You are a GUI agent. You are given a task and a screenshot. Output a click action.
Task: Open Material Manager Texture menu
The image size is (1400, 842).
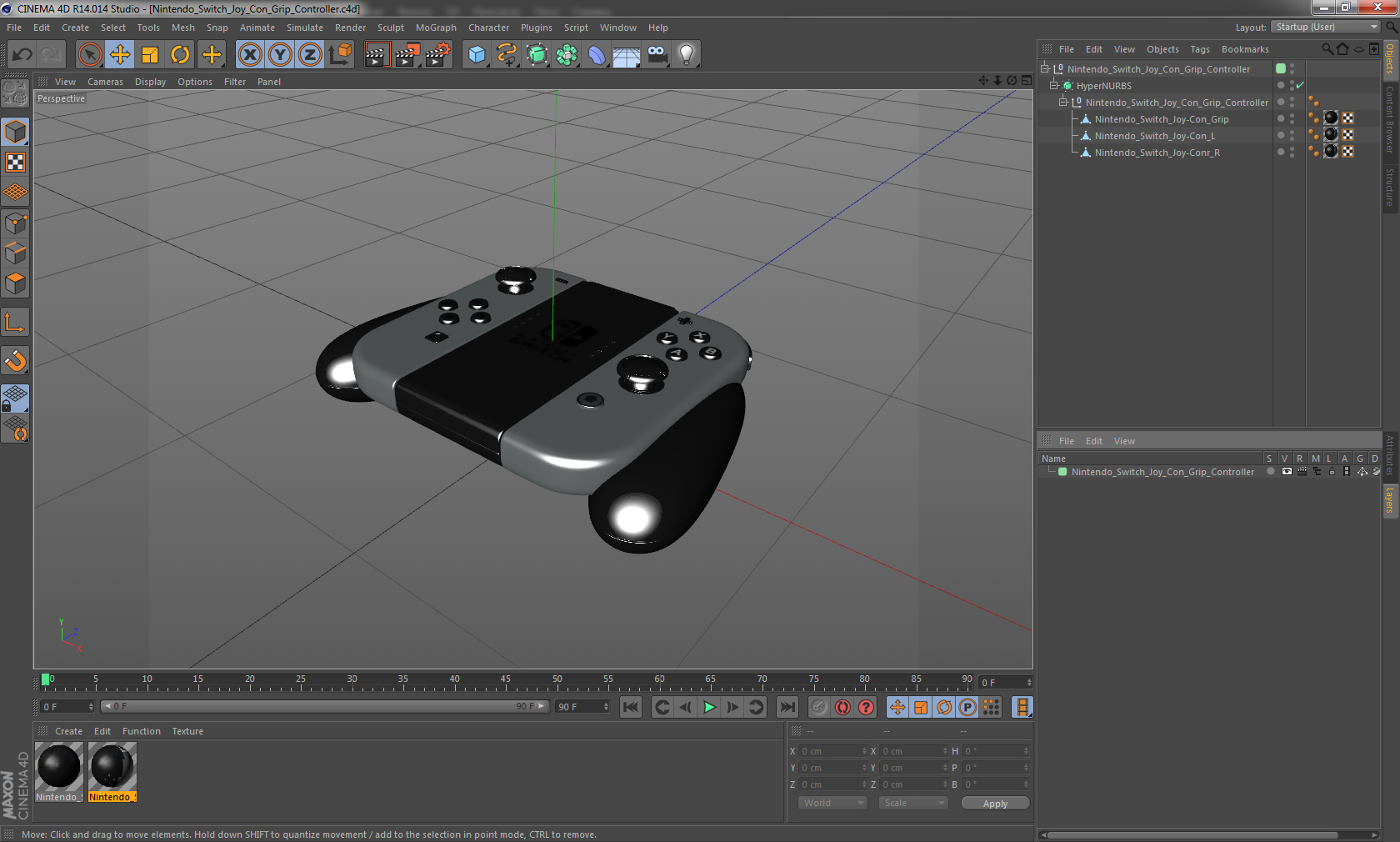pos(187,731)
